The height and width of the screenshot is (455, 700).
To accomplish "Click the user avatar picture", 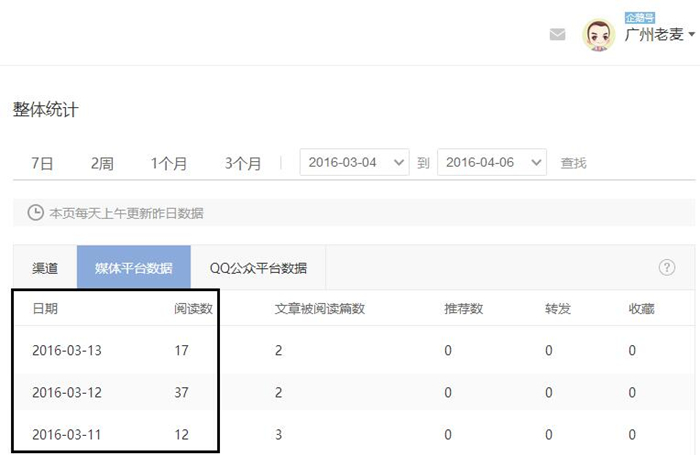I will tap(598, 35).
